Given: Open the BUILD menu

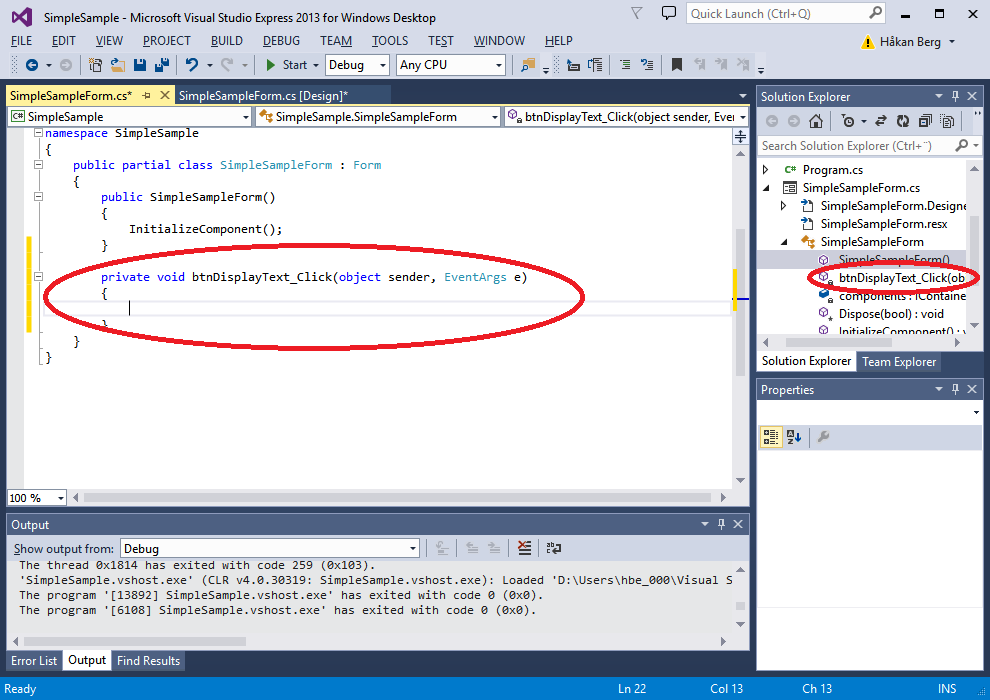Looking at the screenshot, I should point(227,41).
